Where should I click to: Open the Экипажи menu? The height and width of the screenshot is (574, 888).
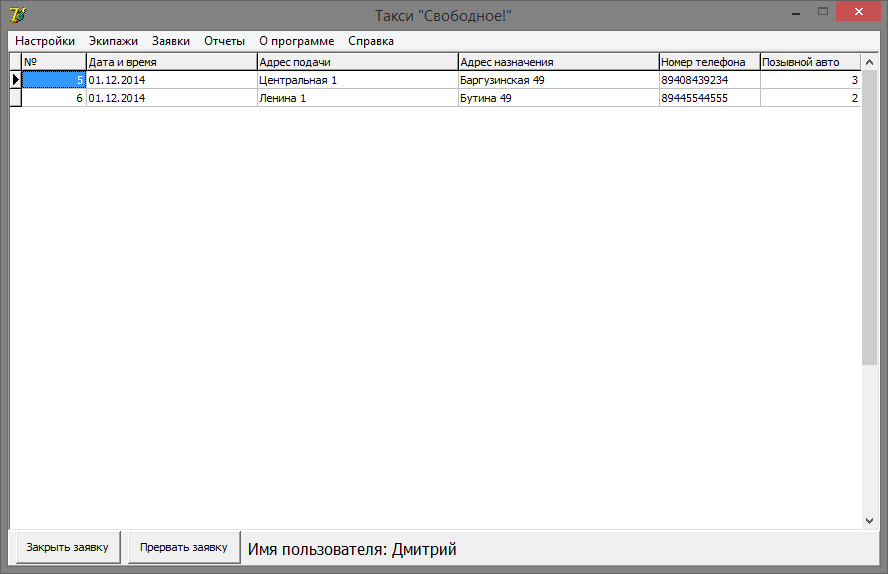113,41
